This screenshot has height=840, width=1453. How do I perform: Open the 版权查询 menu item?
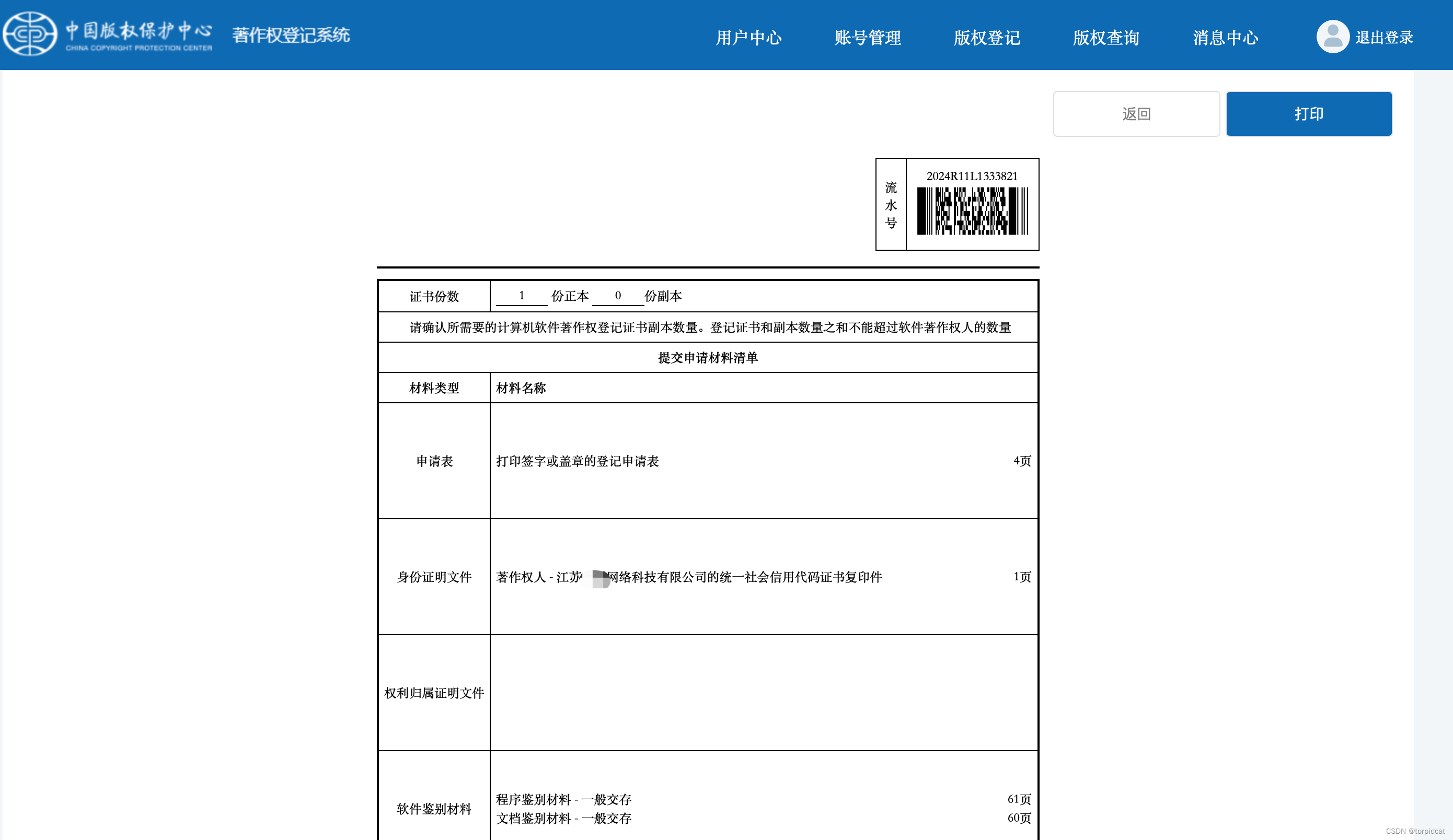tap(1105, 38)
